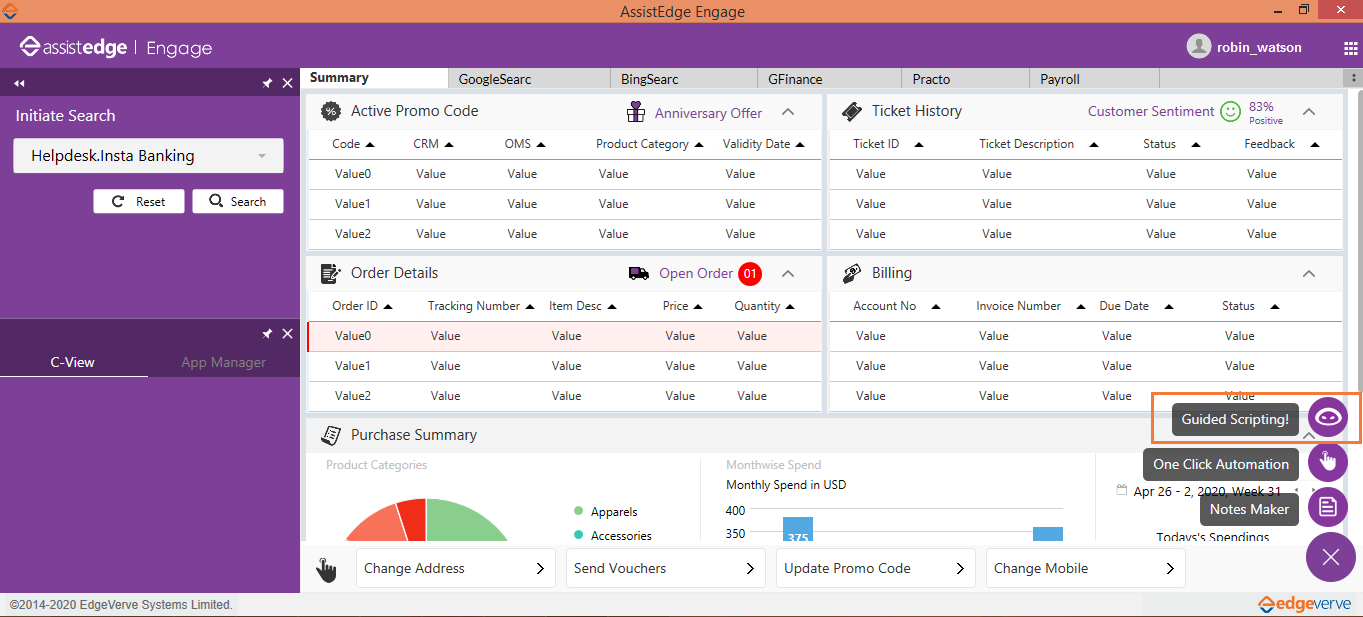Select the App Manager tab

point(223,362)
